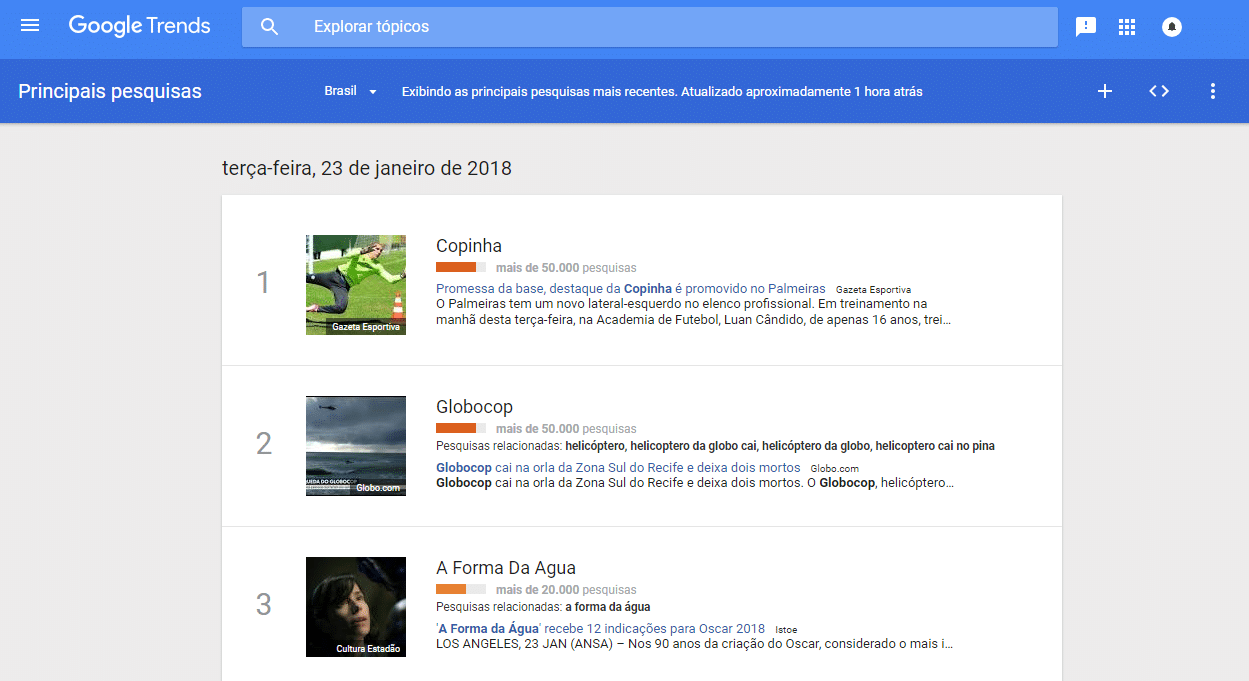Click the Globocop search volume bar
This screenshot has width=1249, height=681.
point(461,429)
